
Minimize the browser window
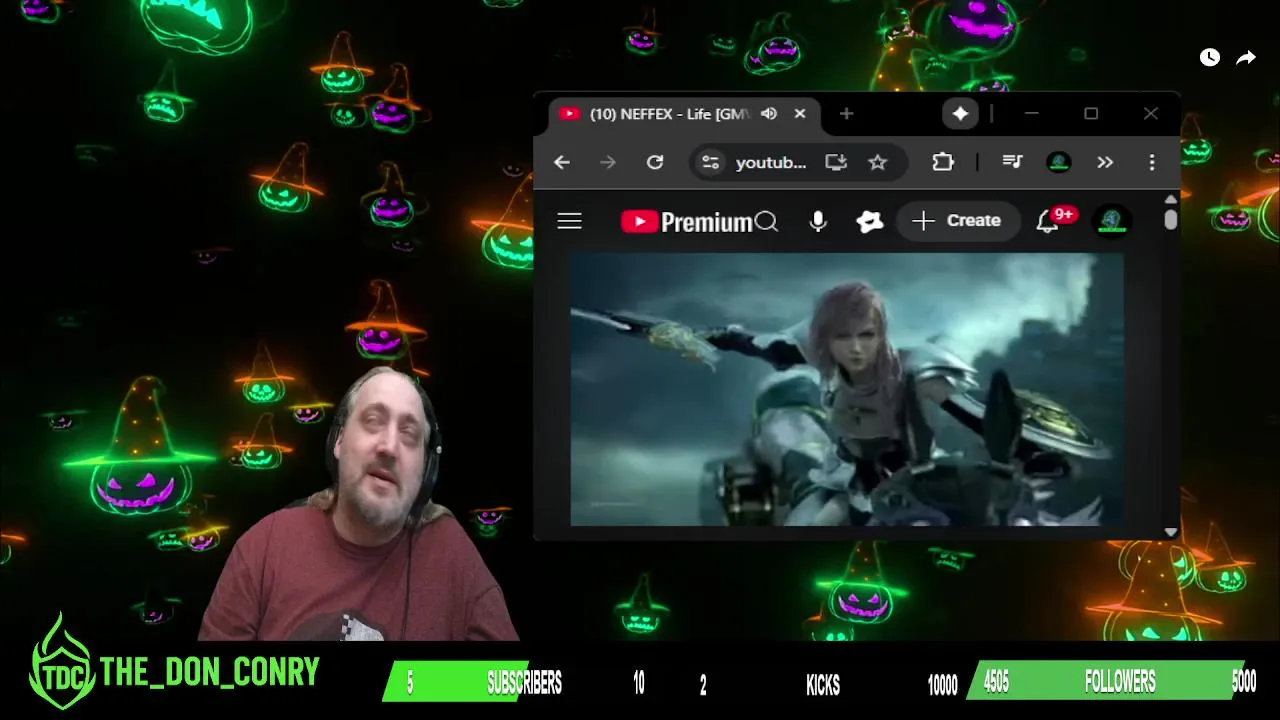(1032, 114)
